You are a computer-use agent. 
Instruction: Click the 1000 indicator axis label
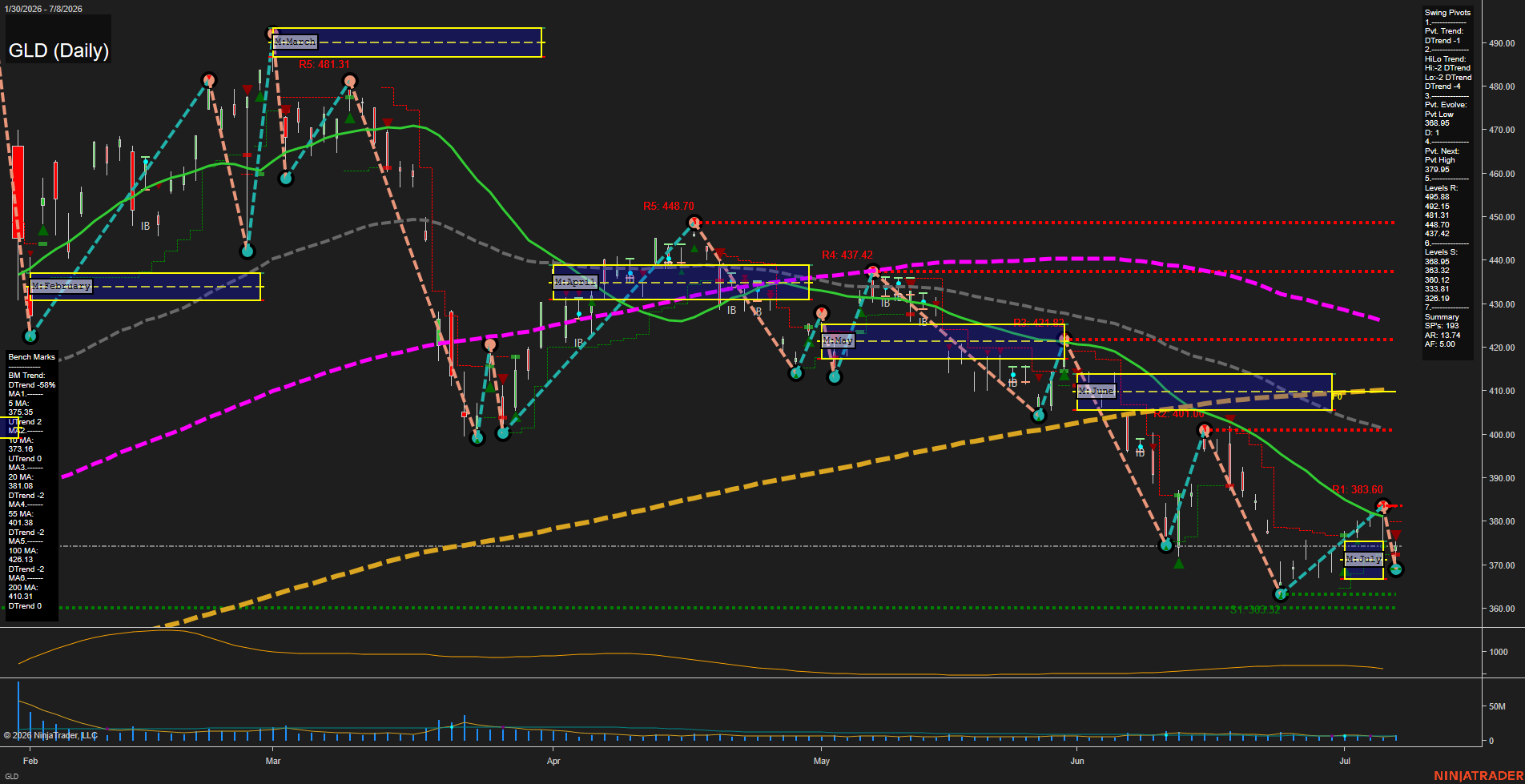1499,652
